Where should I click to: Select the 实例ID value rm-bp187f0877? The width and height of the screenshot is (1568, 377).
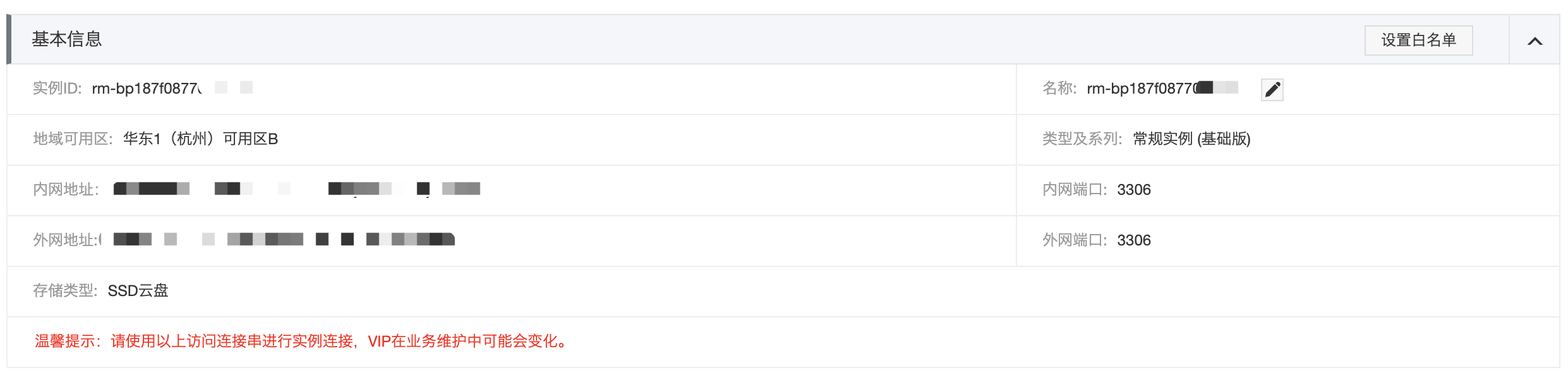click(x=147, y=89)
